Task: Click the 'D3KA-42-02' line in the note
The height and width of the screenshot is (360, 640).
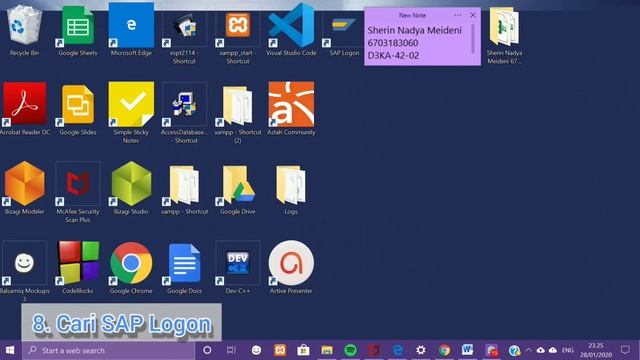Action: pos(393,56)
